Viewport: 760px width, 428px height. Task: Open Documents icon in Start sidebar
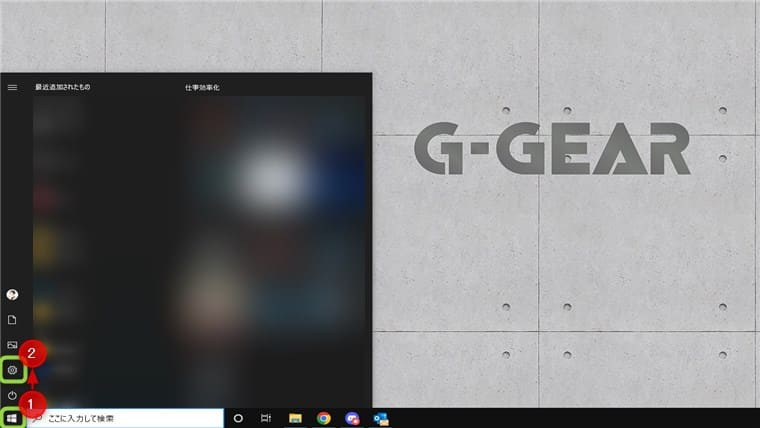coord(12,320)
